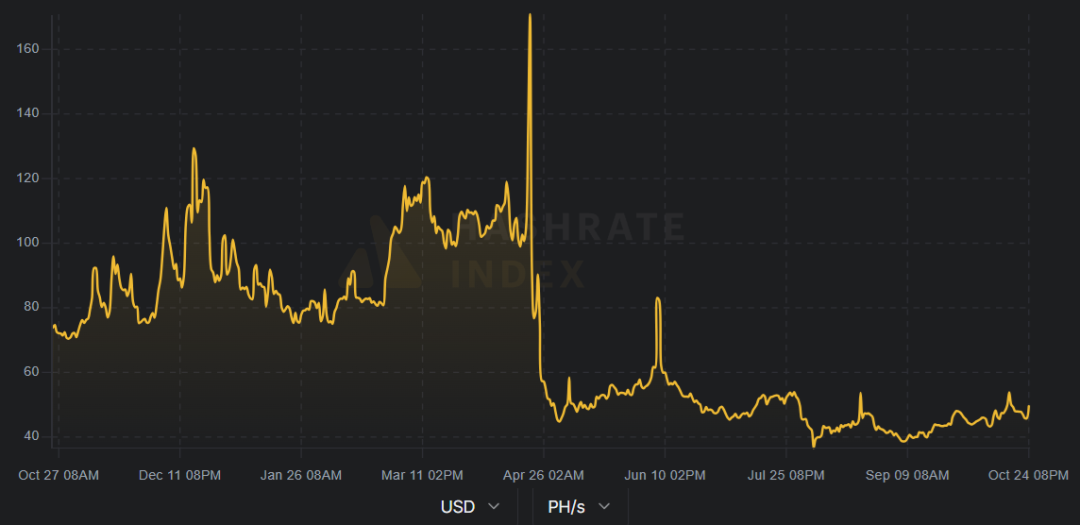Click the Jan 26 08AM date label
This screenshot has height=525, width=1080.
click(301, 475)
